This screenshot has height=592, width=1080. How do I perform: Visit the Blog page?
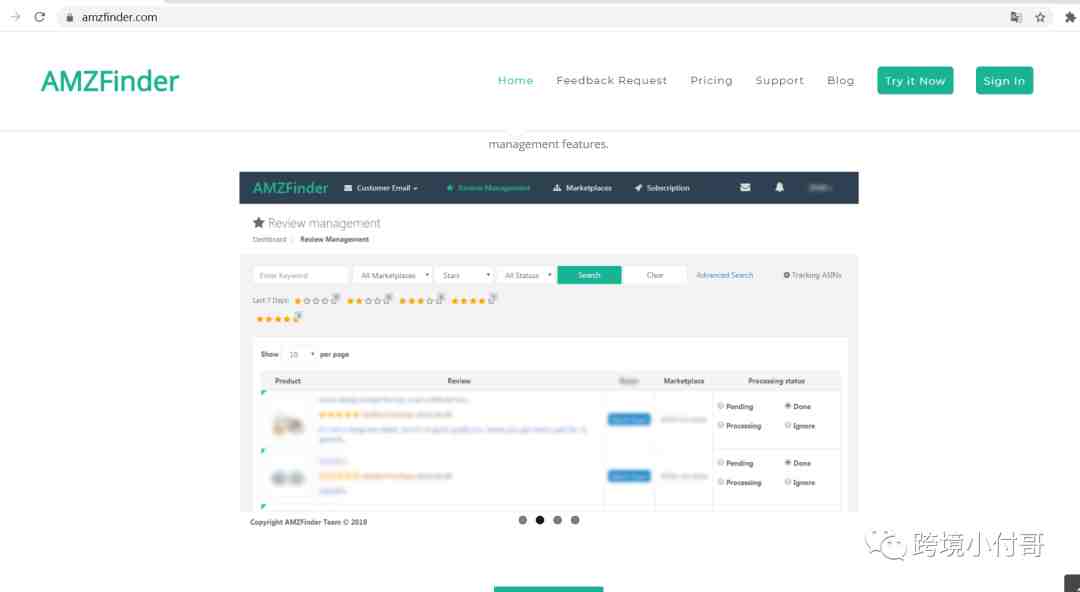[x=840, y=81]
